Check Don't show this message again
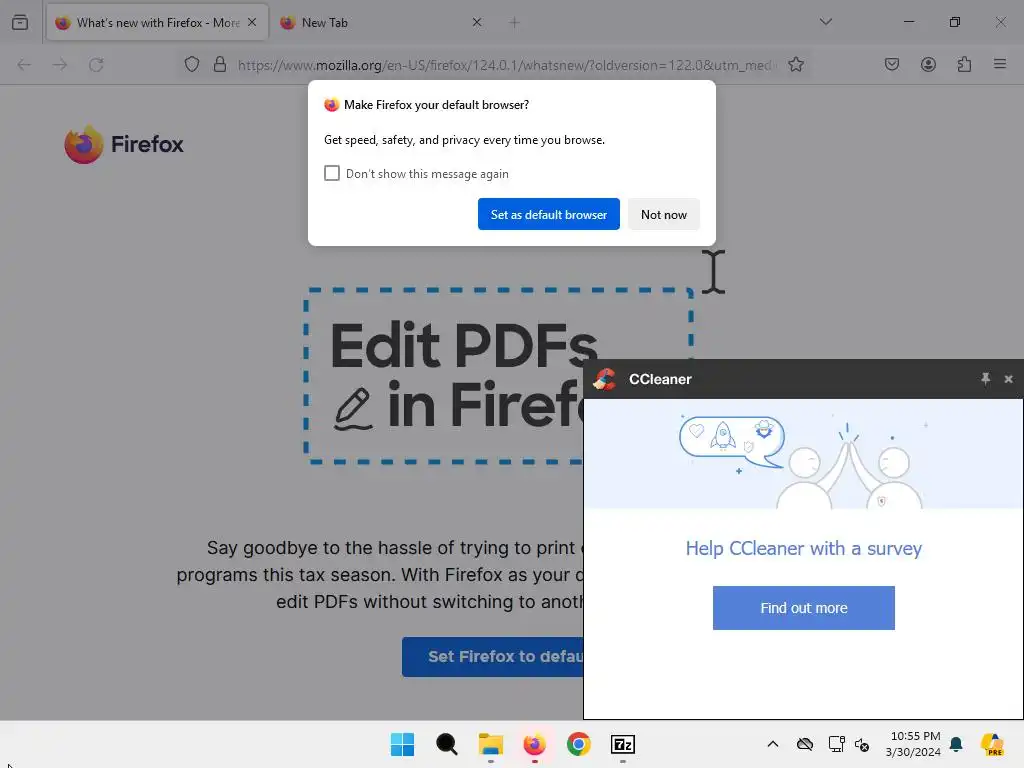Image resolution: width=1024 pixels, height=768 pixels. (332, 173)
